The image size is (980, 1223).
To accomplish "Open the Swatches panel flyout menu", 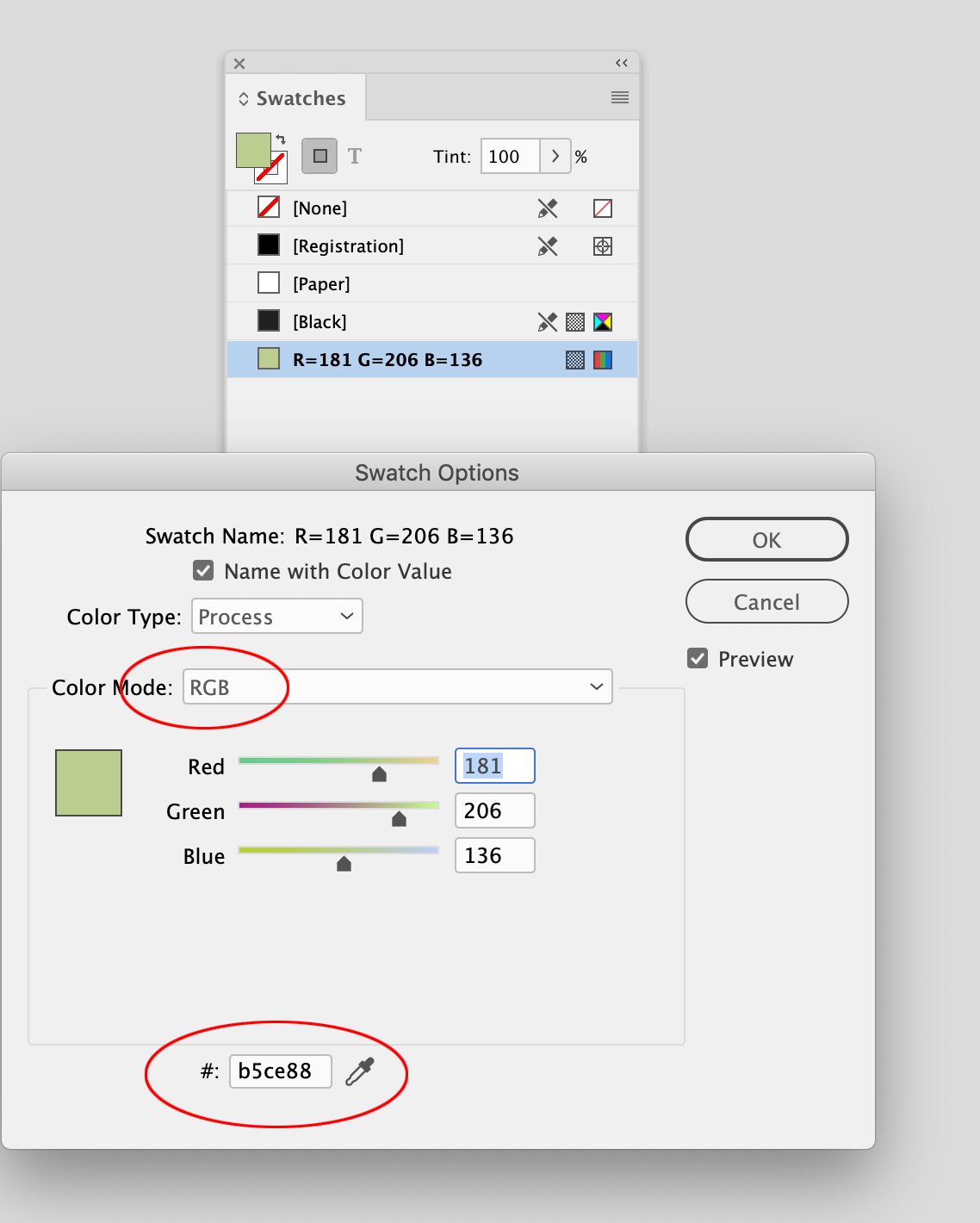I will point(619,97).
